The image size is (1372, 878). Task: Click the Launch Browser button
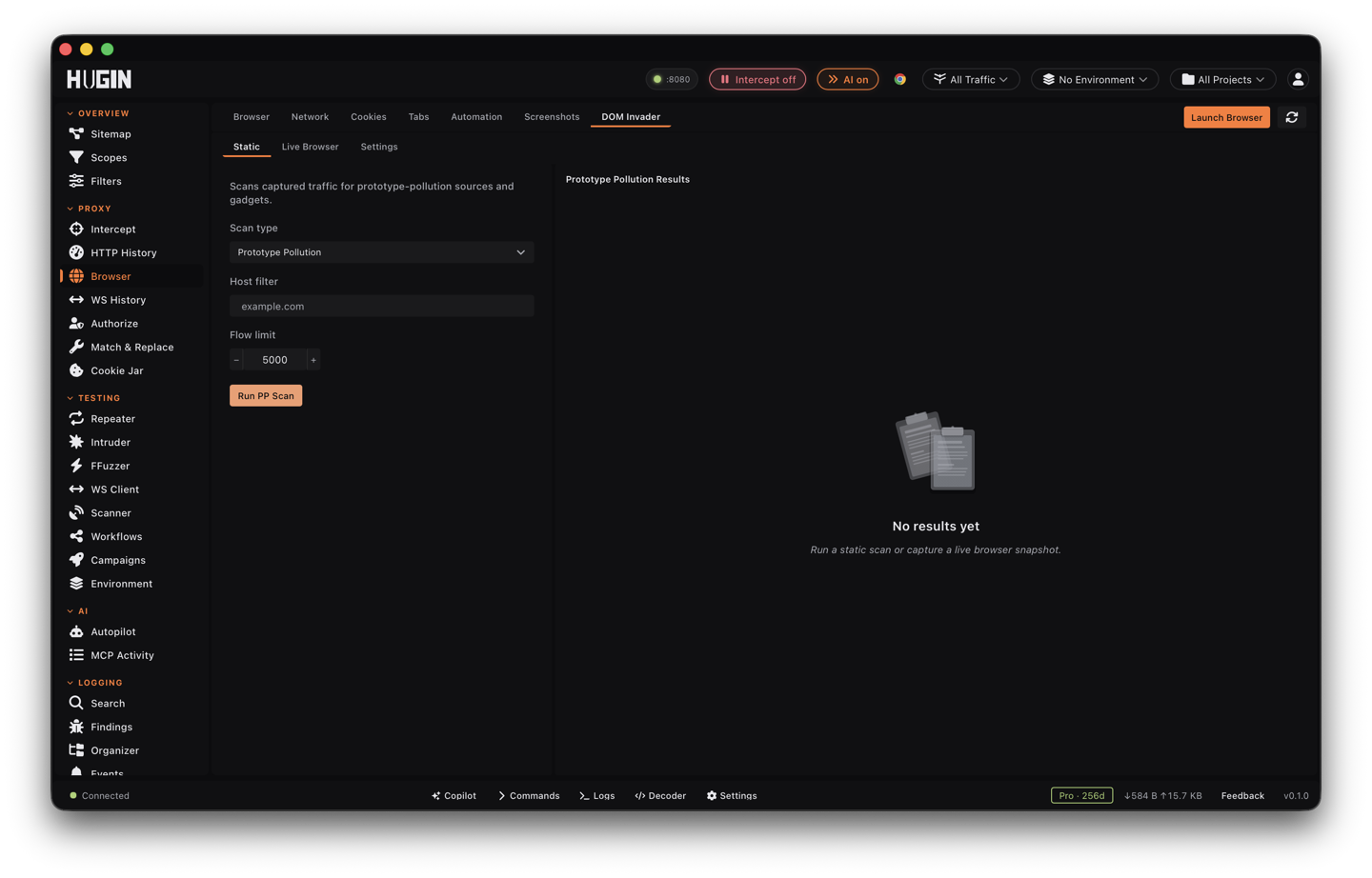point(1226,117)
